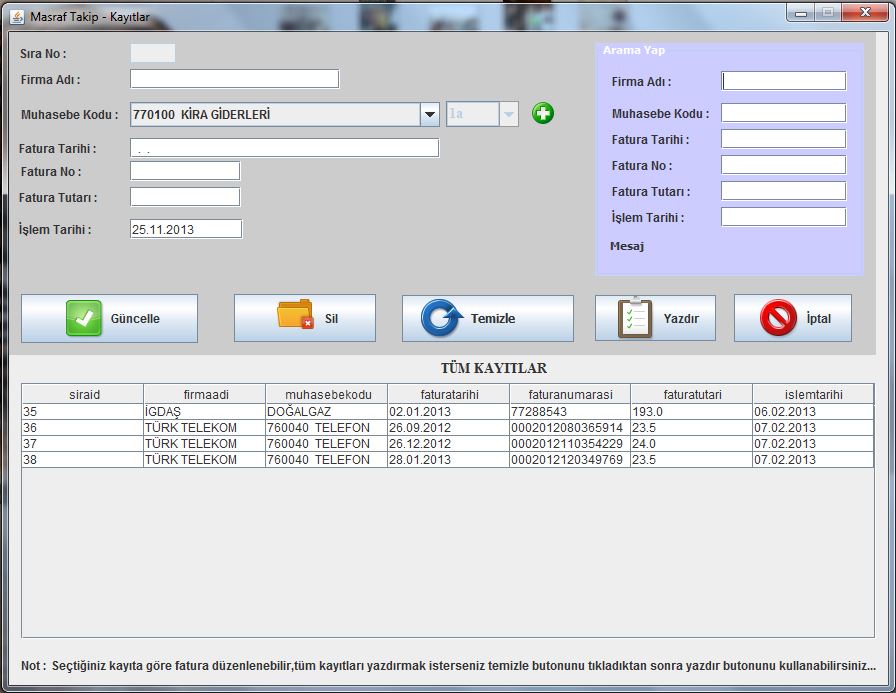Close the Masraf Takip window
This screenshot has width=896, height=693.
(x=865, y=13)
